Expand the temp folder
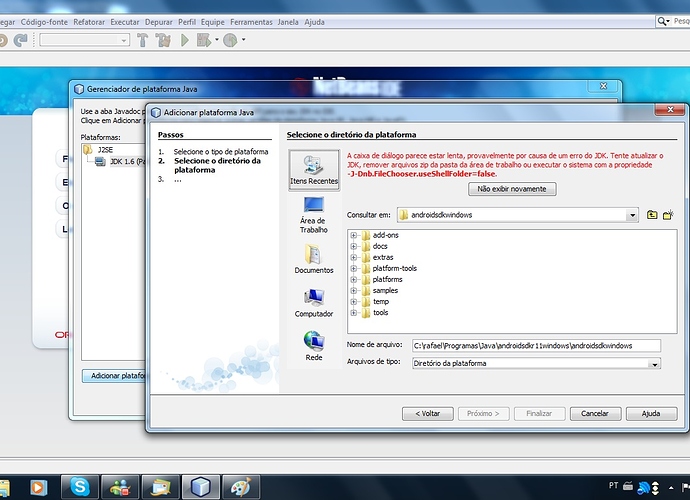Viewport: 690px width, 500px height. 353,301
